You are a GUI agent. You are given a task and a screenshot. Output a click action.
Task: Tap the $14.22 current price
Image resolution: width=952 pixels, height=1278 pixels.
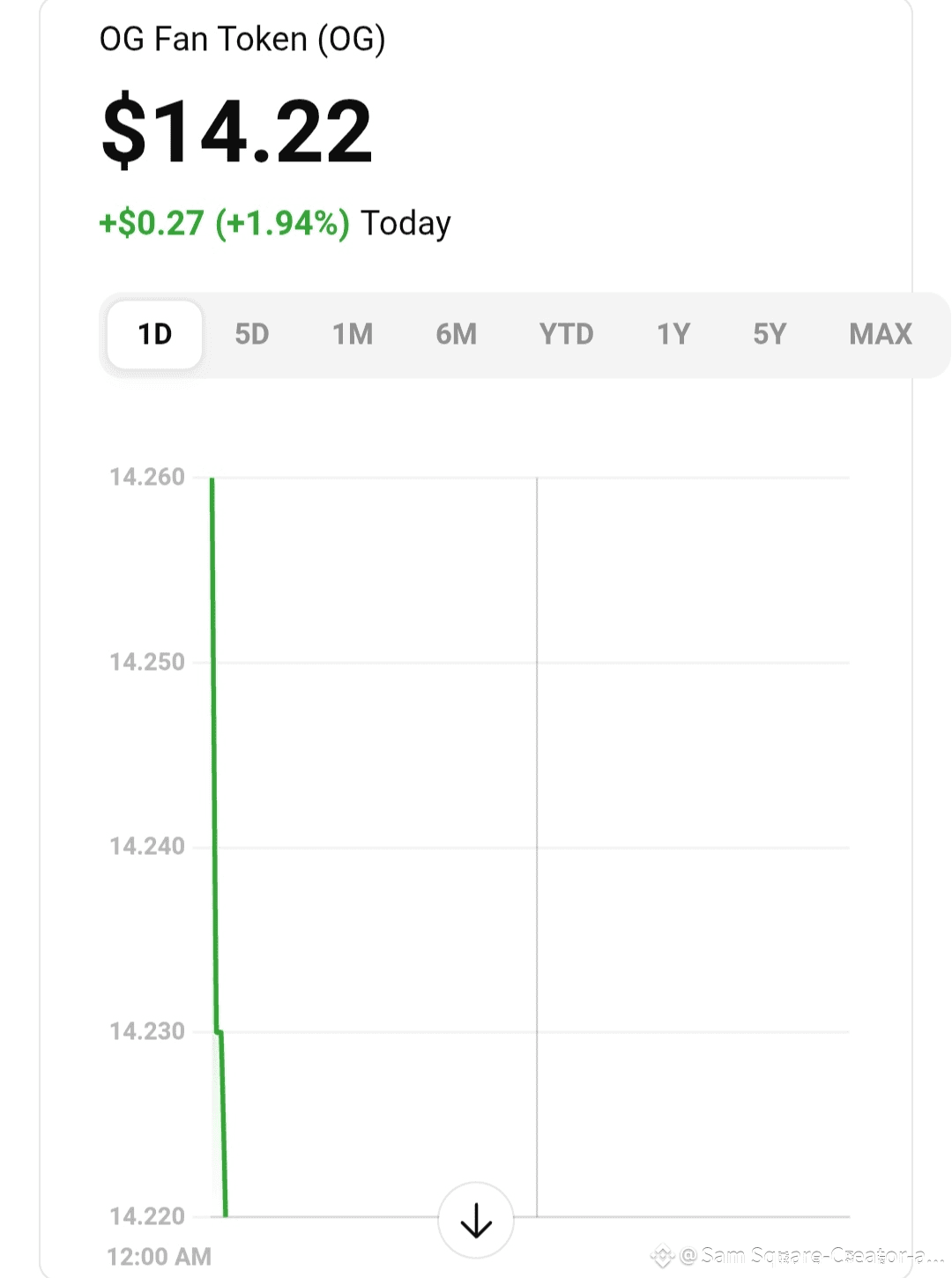(237, 131)
